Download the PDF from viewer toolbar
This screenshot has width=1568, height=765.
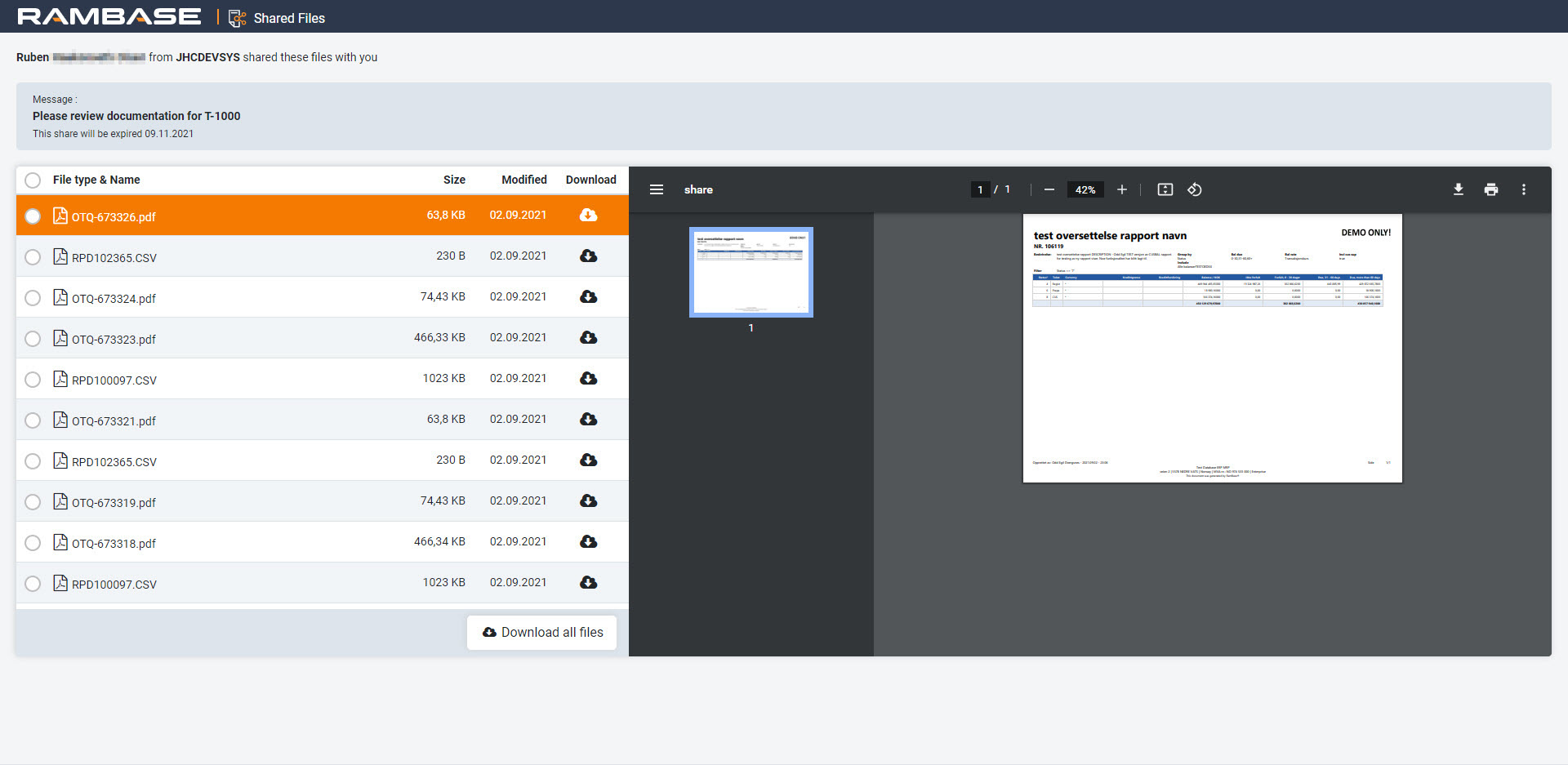[1459, 189]
